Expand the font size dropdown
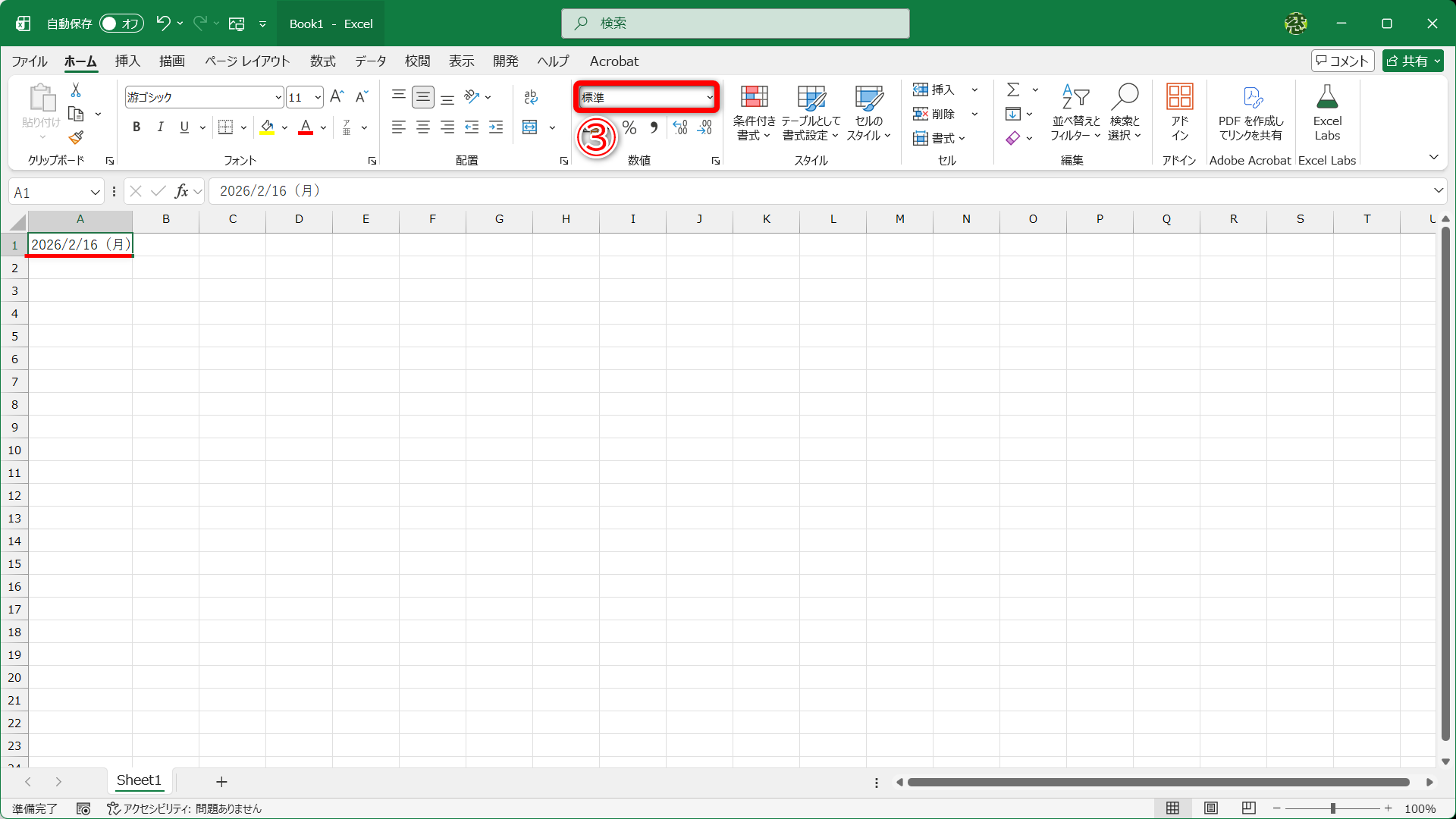Screen dimensions: 1456x819 click(x=318, y=97)
